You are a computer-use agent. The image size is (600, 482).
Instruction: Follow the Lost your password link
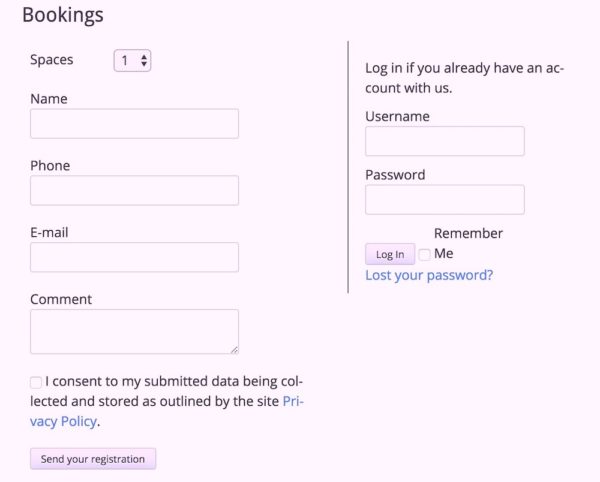(429, 275)
